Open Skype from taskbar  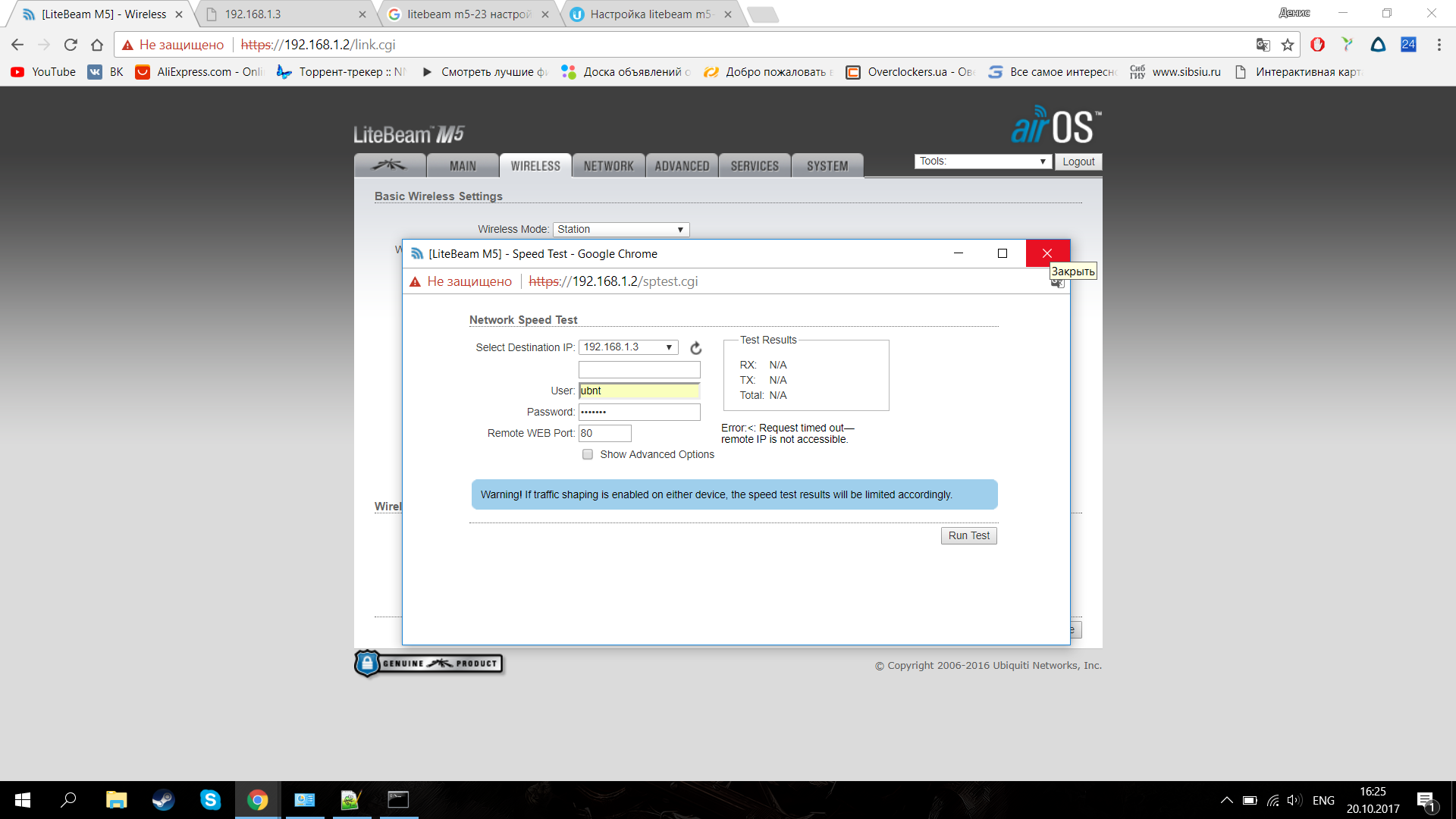(x=210, y=800)
